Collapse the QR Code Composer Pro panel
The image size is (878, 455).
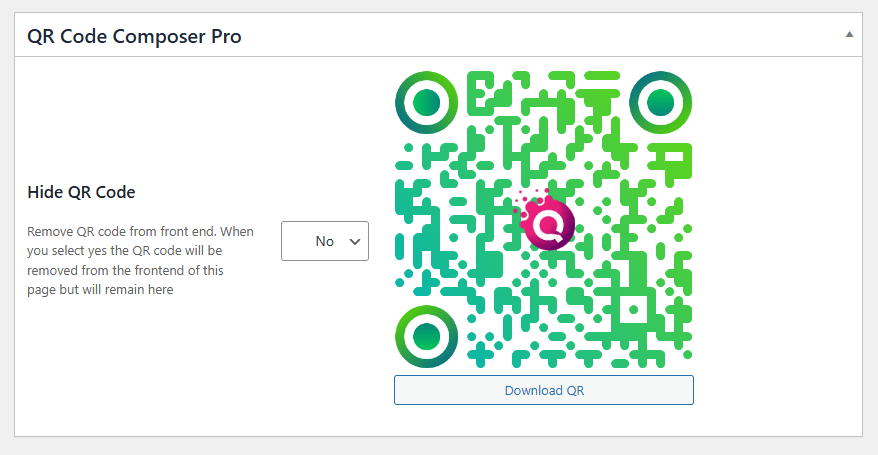click(x=849, y=35)
